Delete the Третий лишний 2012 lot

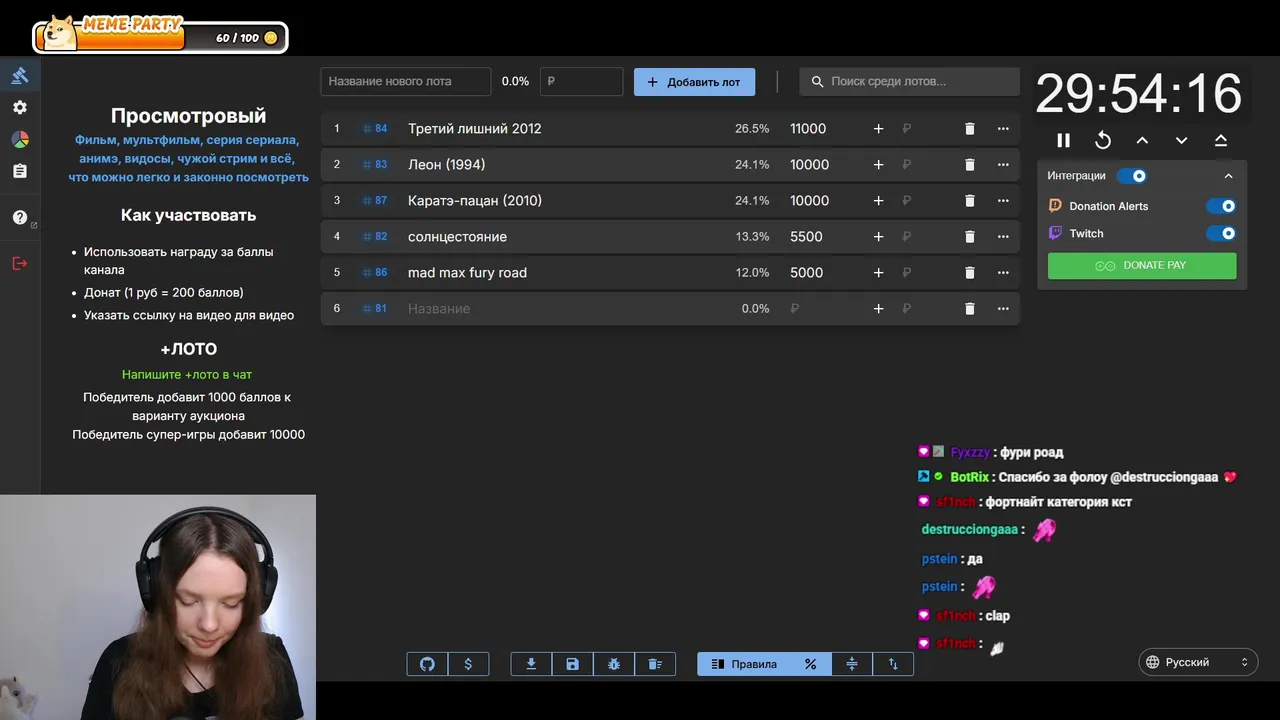(x=969, y=129)
